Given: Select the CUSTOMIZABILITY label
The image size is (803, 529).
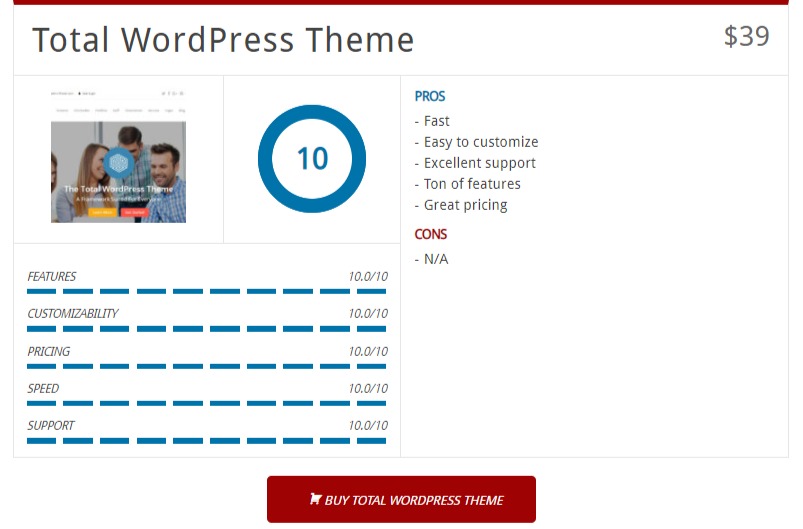Looking at the screenshot, I should click(x=73, y=313).
